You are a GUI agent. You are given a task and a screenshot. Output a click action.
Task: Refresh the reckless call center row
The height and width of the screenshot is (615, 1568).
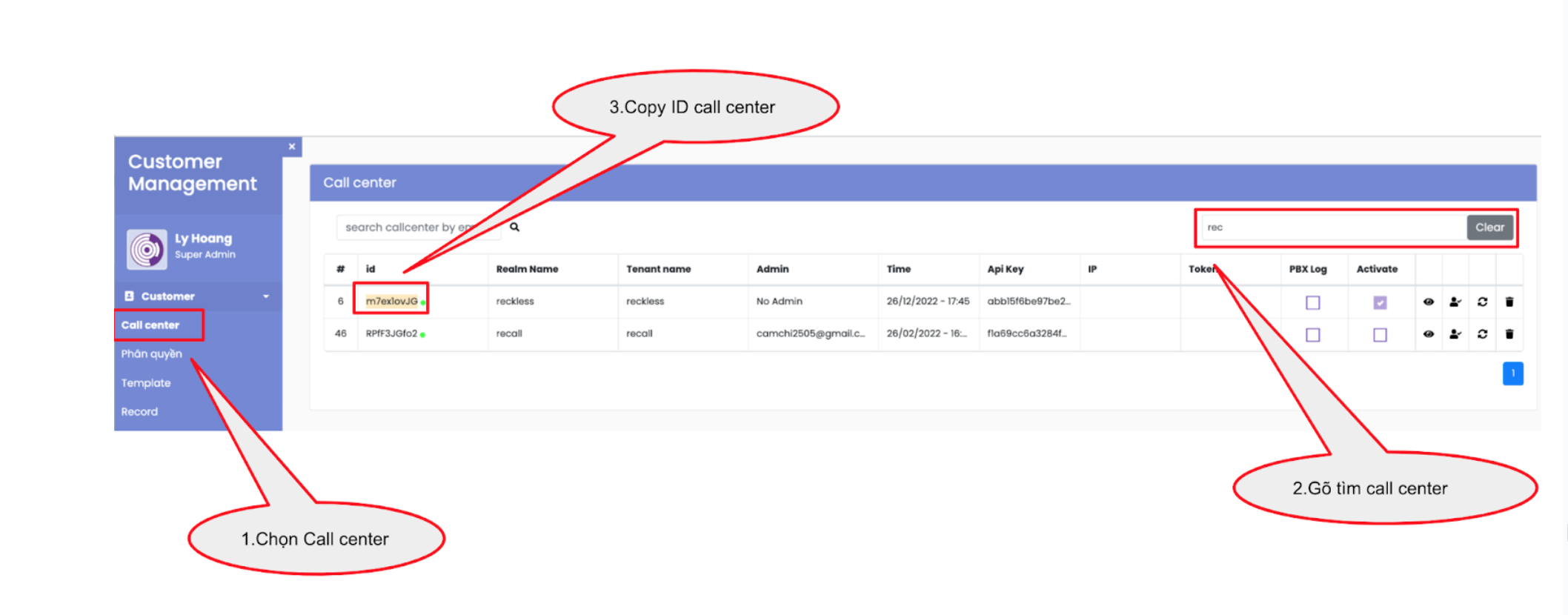pyautogui.click(x=1482, y=302)
